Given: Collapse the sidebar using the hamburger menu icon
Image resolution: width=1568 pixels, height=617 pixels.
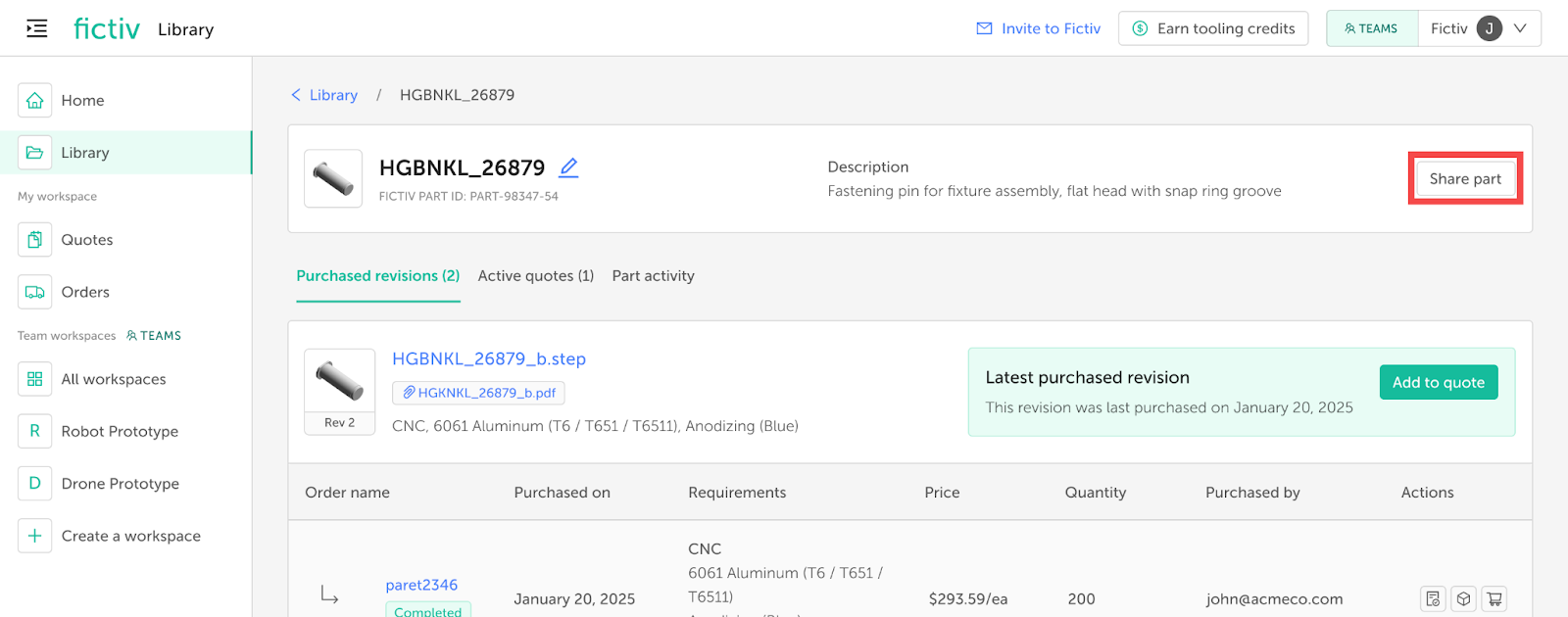Looking at the screenshot, I should pyautogui.click(x=36, y=28).
